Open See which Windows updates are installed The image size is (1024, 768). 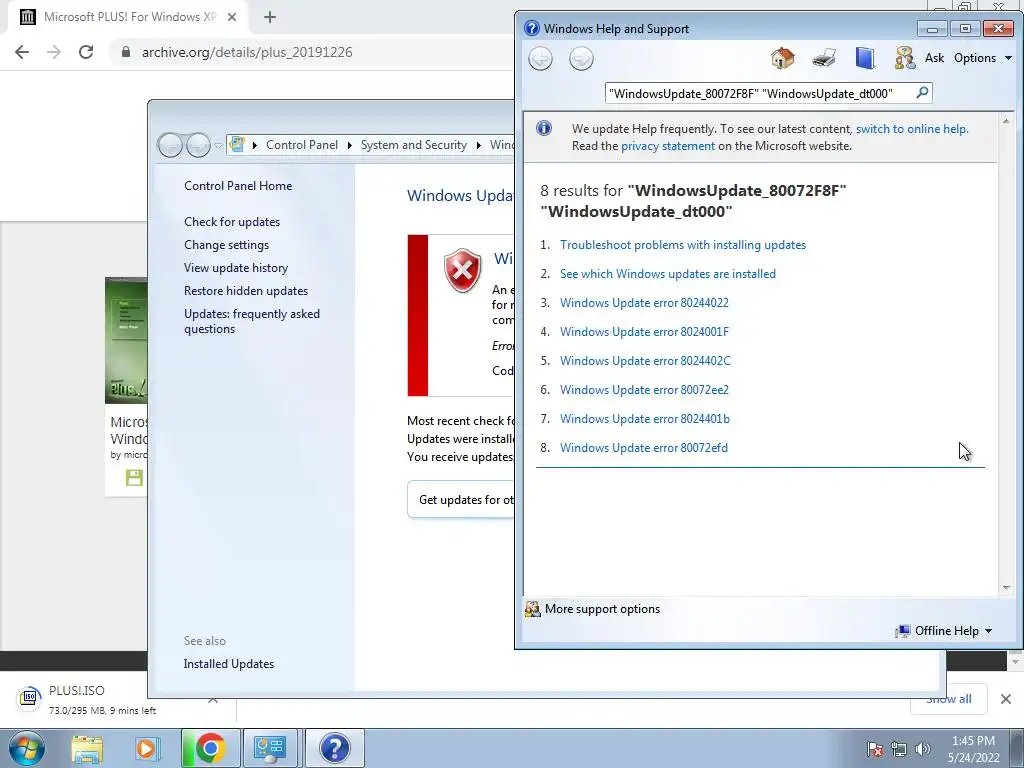point(667,274)
